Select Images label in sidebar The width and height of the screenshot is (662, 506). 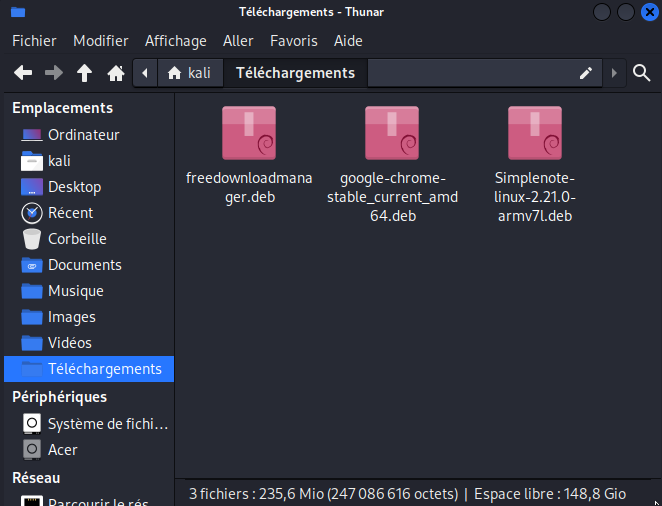[72, 317]
